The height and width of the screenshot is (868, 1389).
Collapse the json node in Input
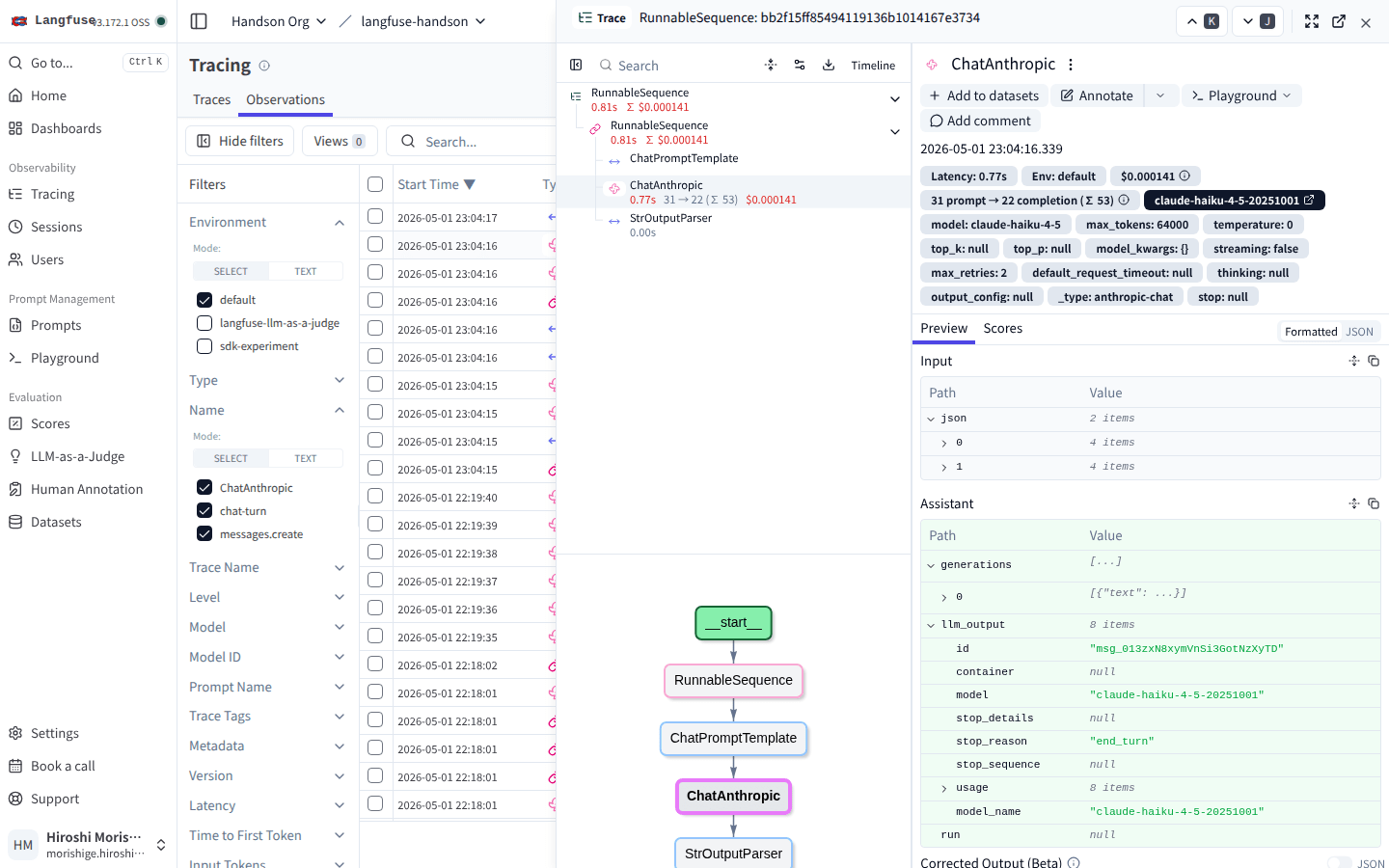click(x=931, y=419)
